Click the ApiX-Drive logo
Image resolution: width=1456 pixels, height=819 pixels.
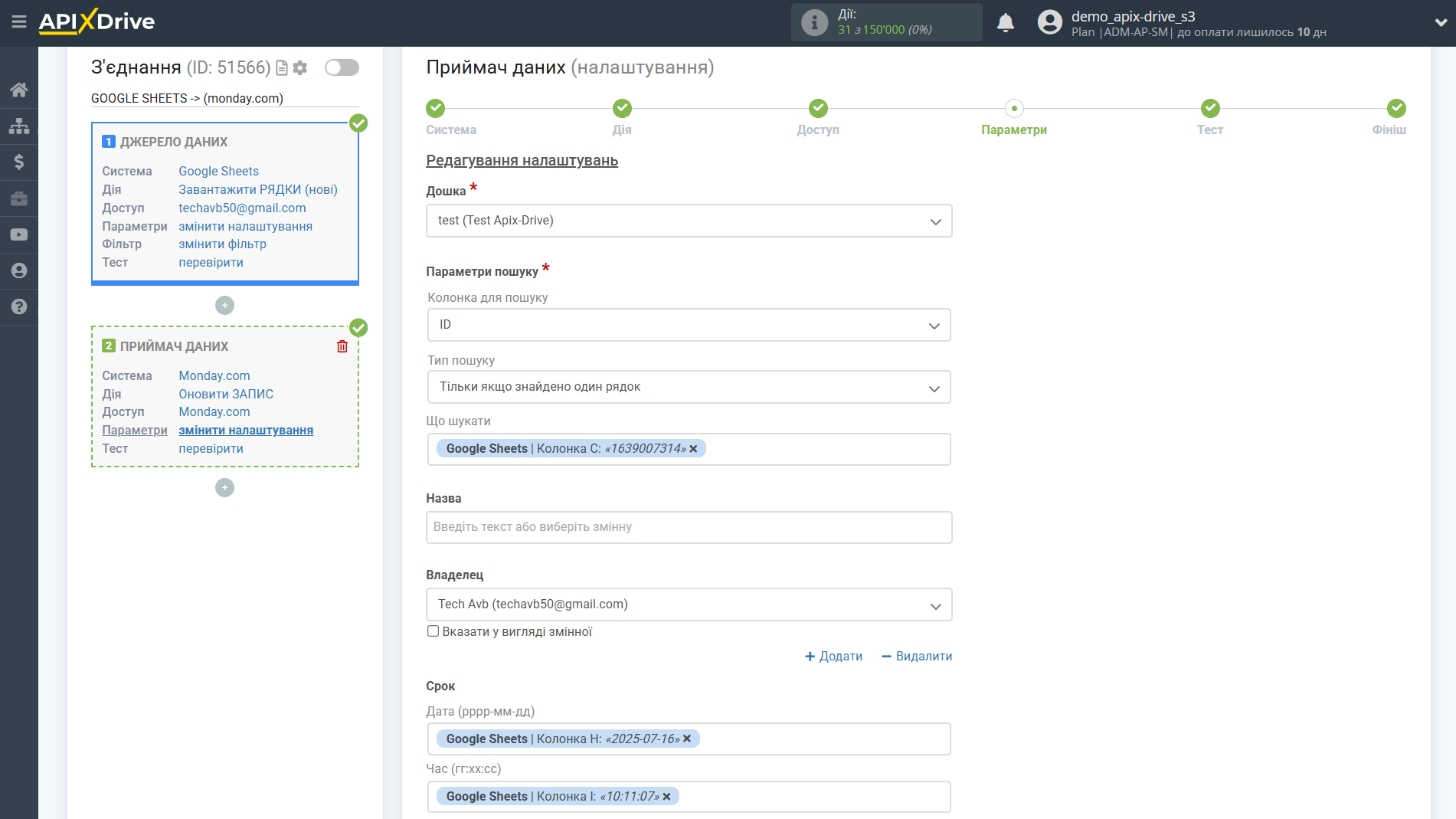point(97,21)
